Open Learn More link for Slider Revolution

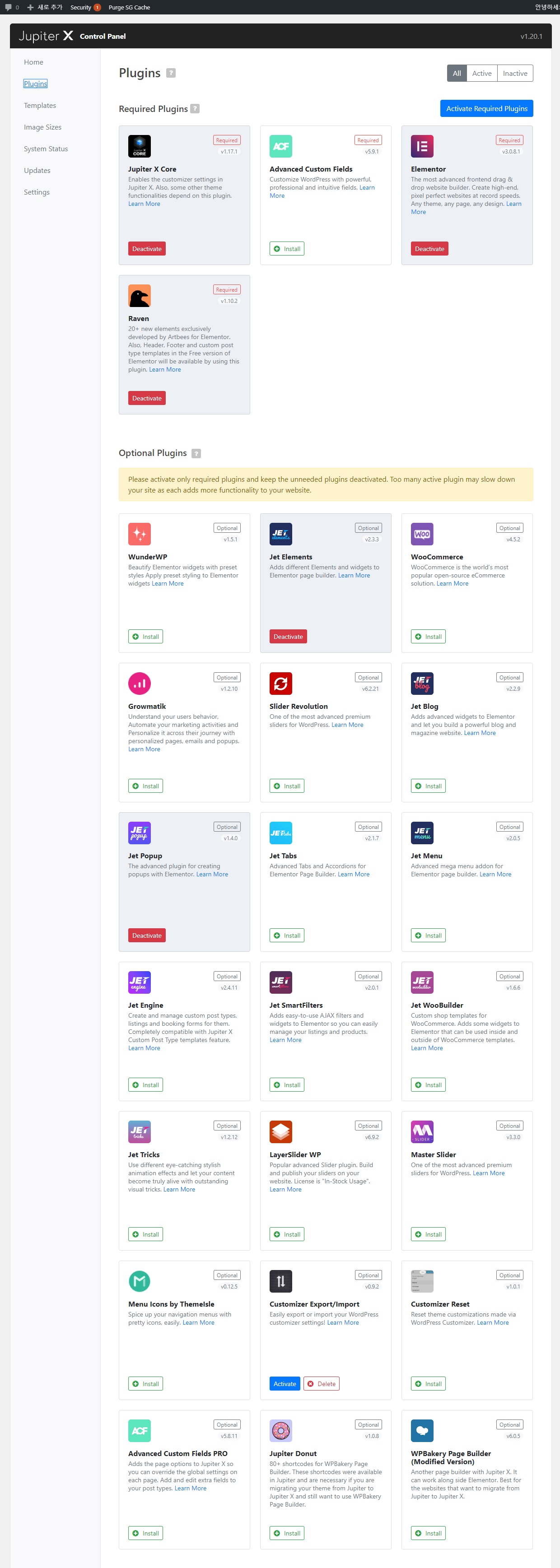tap(347, 725)
